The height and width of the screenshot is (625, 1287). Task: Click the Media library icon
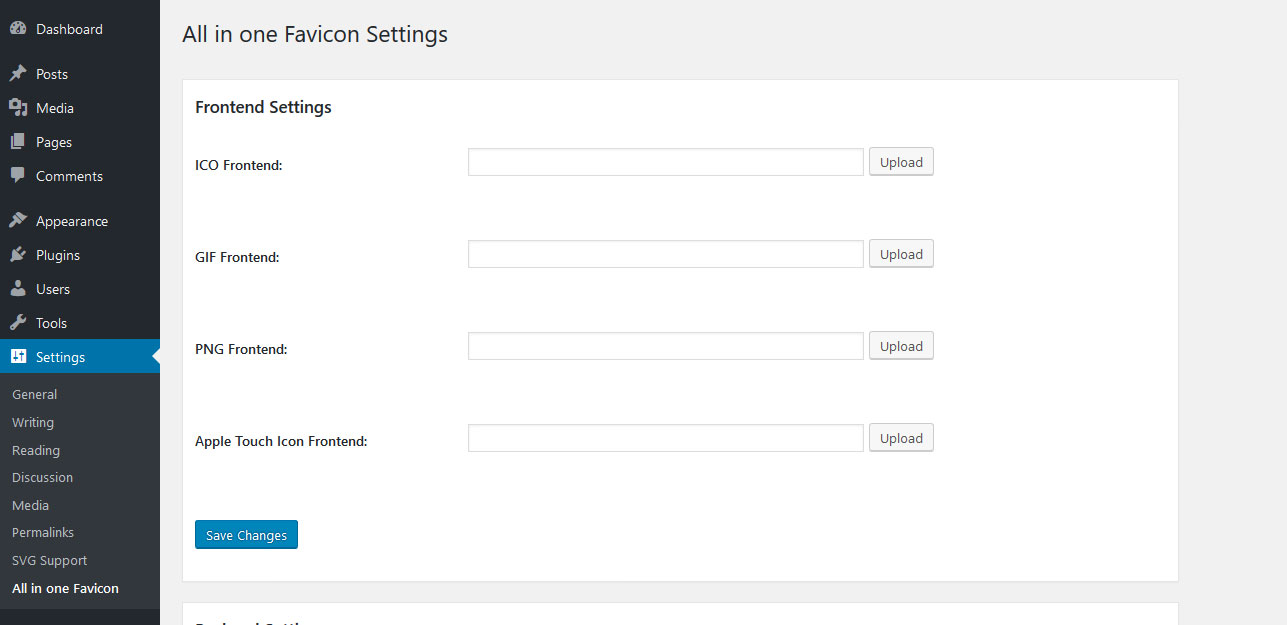(x=18, y=108)
